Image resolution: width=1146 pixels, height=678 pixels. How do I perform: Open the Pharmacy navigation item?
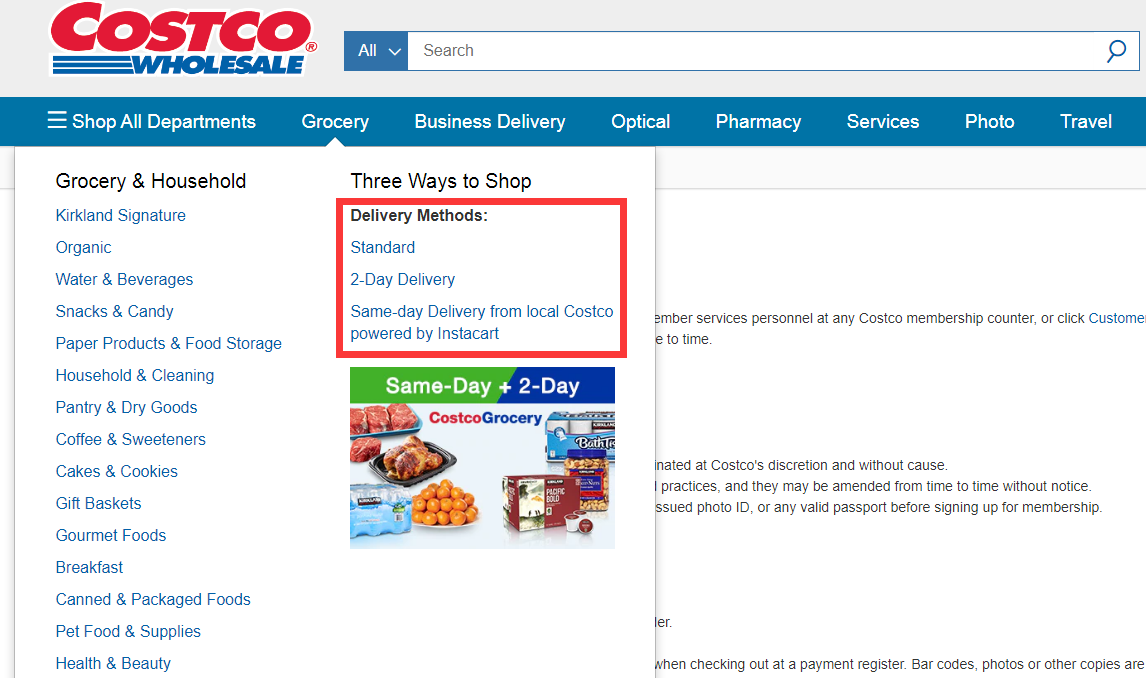758,121
